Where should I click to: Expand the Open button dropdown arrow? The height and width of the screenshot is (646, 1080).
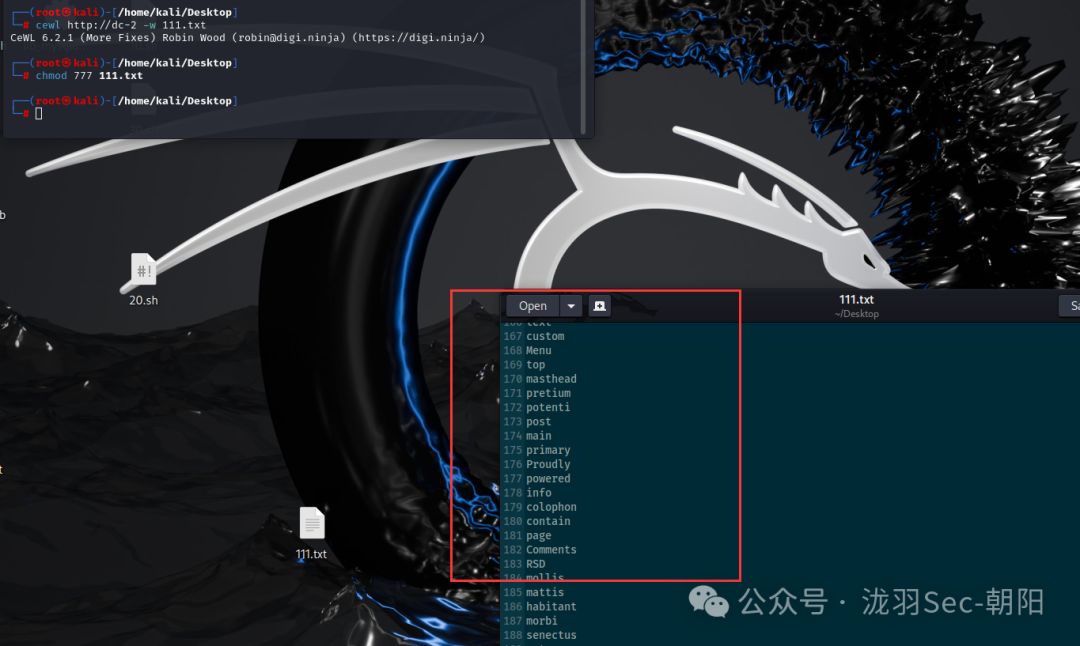point(571,306)
